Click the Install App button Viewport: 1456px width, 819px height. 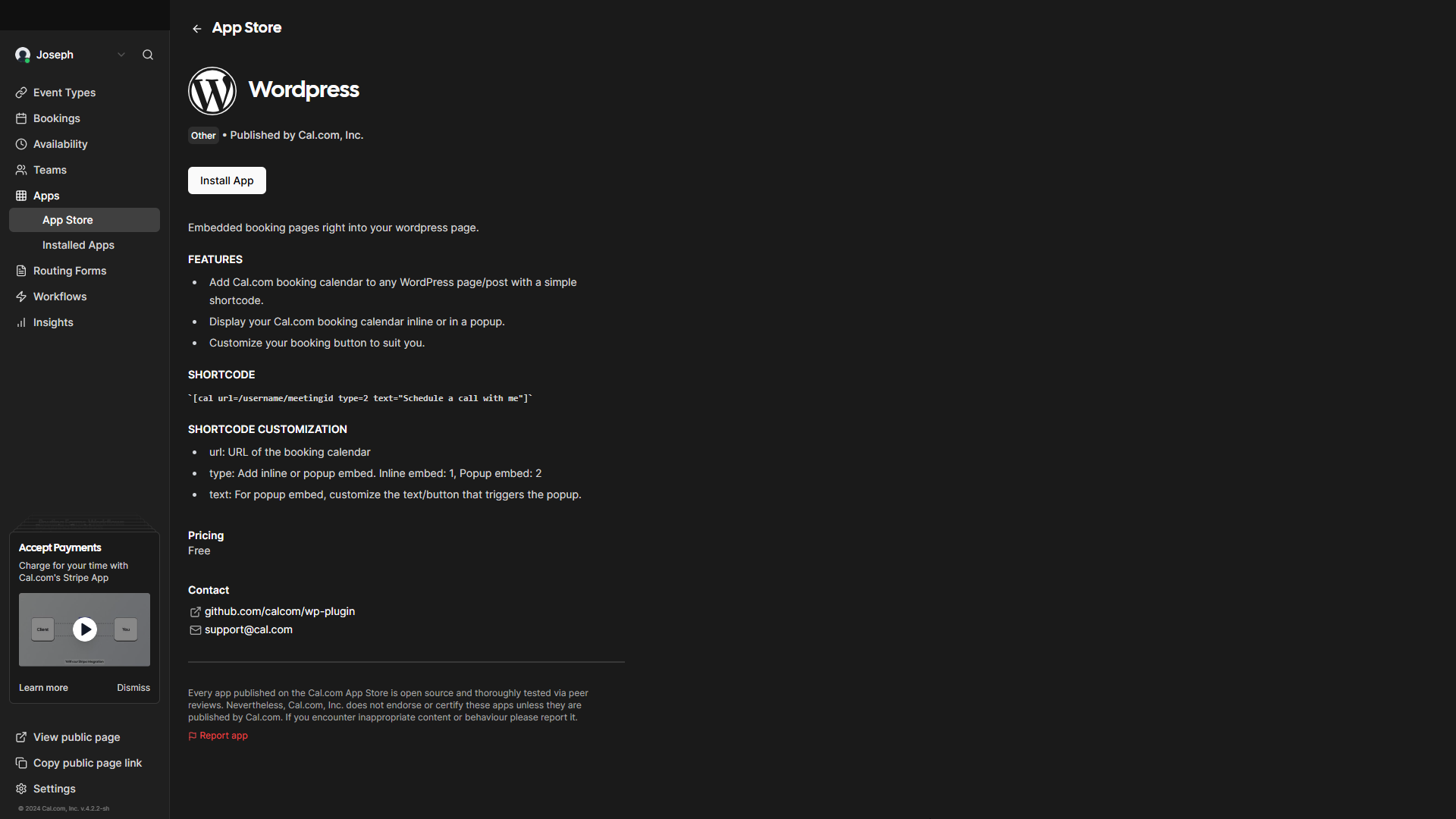point(226,180)
